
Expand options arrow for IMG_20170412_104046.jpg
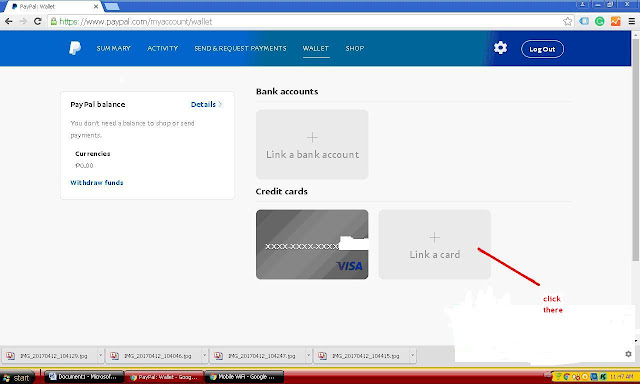tap(204, 355)
